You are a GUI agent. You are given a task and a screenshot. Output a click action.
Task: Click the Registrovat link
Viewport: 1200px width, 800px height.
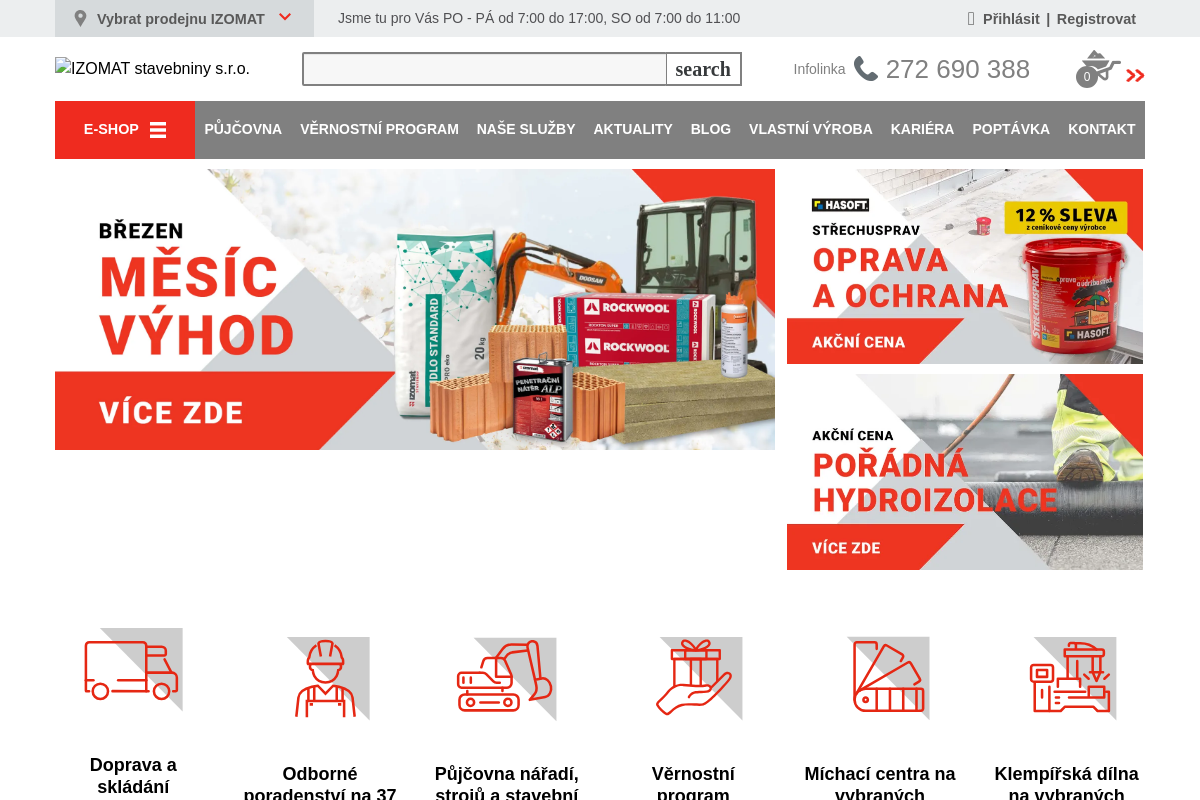[1096, 19]
